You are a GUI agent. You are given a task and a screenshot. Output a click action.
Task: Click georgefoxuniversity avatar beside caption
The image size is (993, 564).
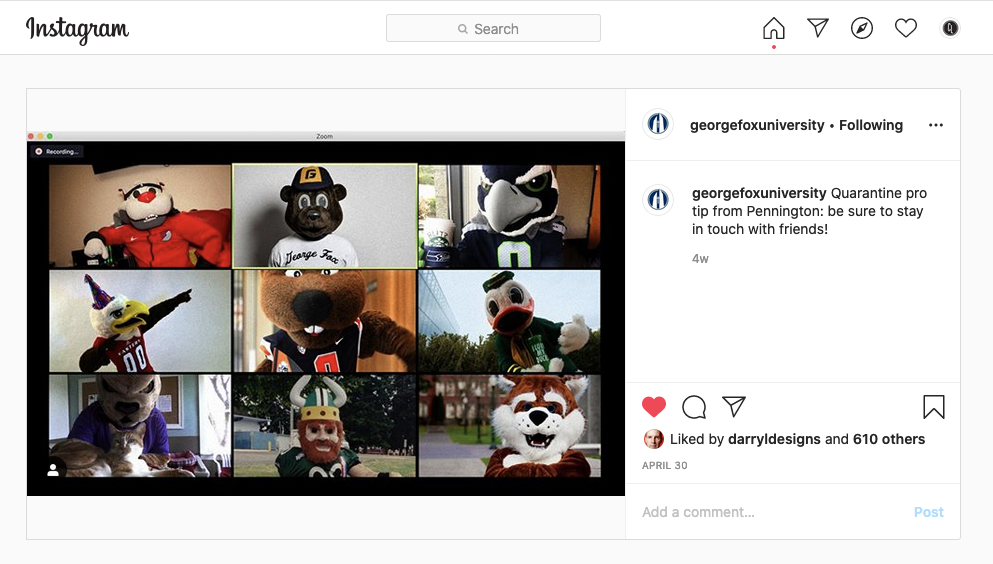657,200
